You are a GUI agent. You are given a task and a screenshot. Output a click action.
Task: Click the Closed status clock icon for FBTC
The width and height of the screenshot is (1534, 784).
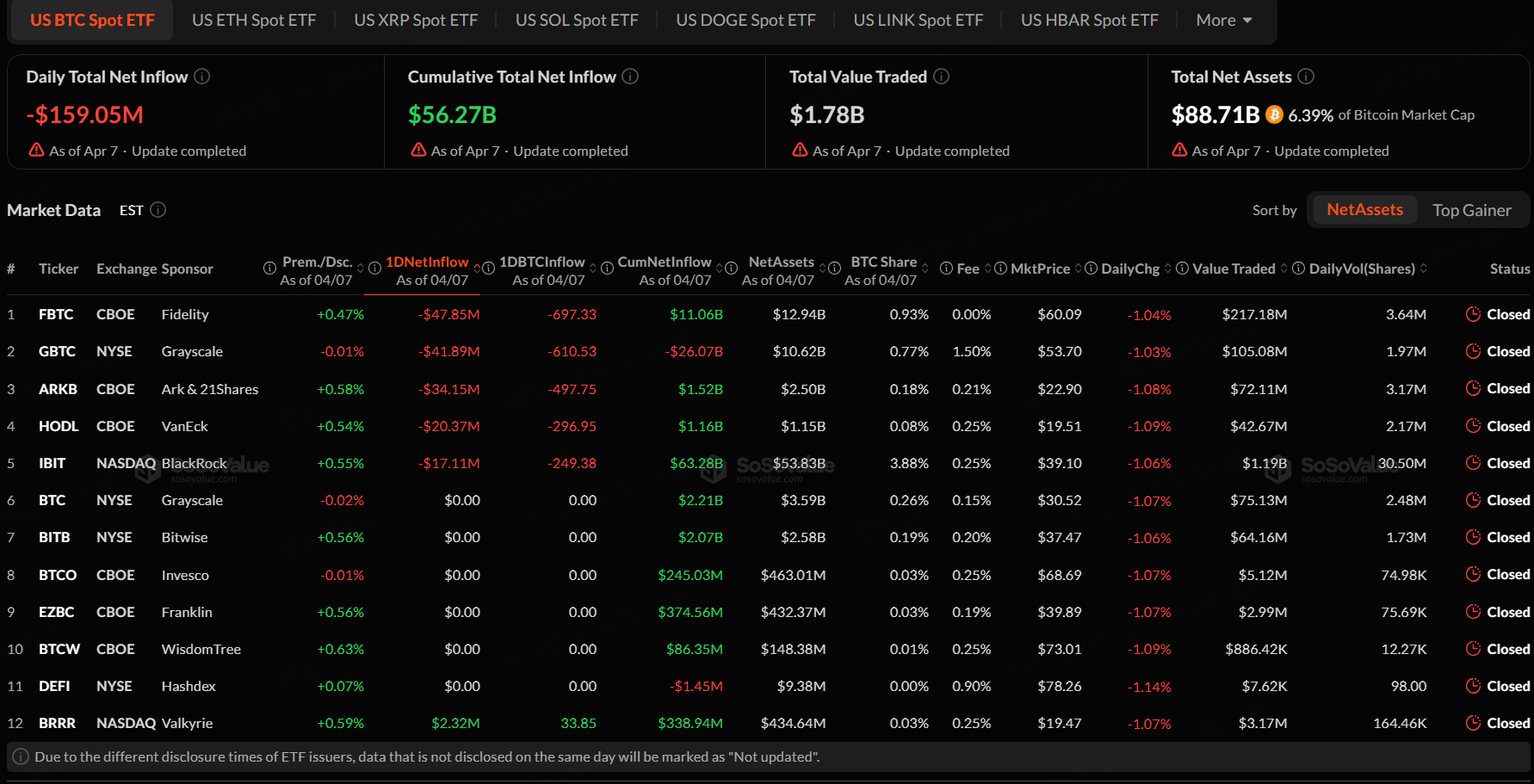[1473, 314]
